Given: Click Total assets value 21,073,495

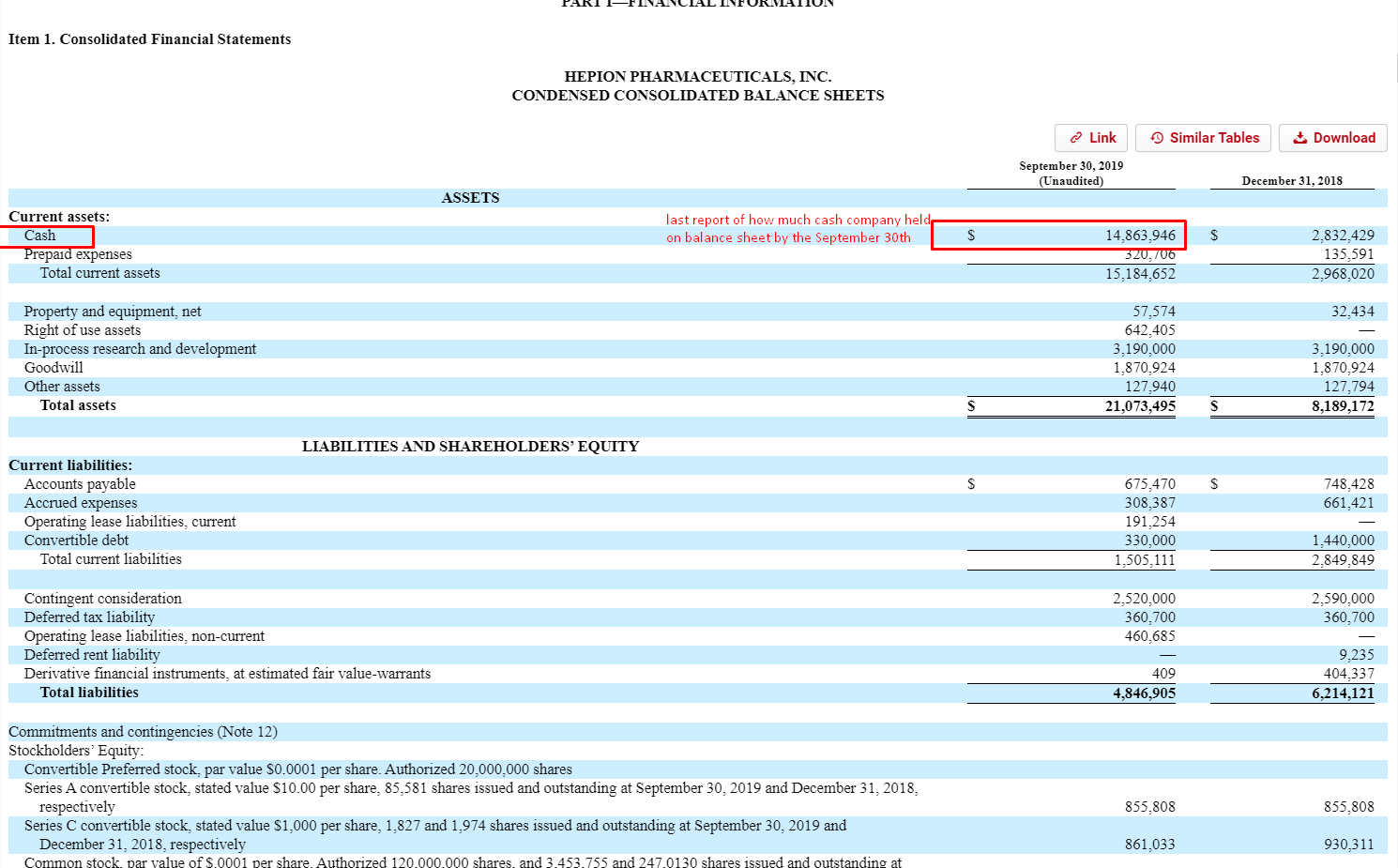Looking at the screenshot, I should 1139,405.
